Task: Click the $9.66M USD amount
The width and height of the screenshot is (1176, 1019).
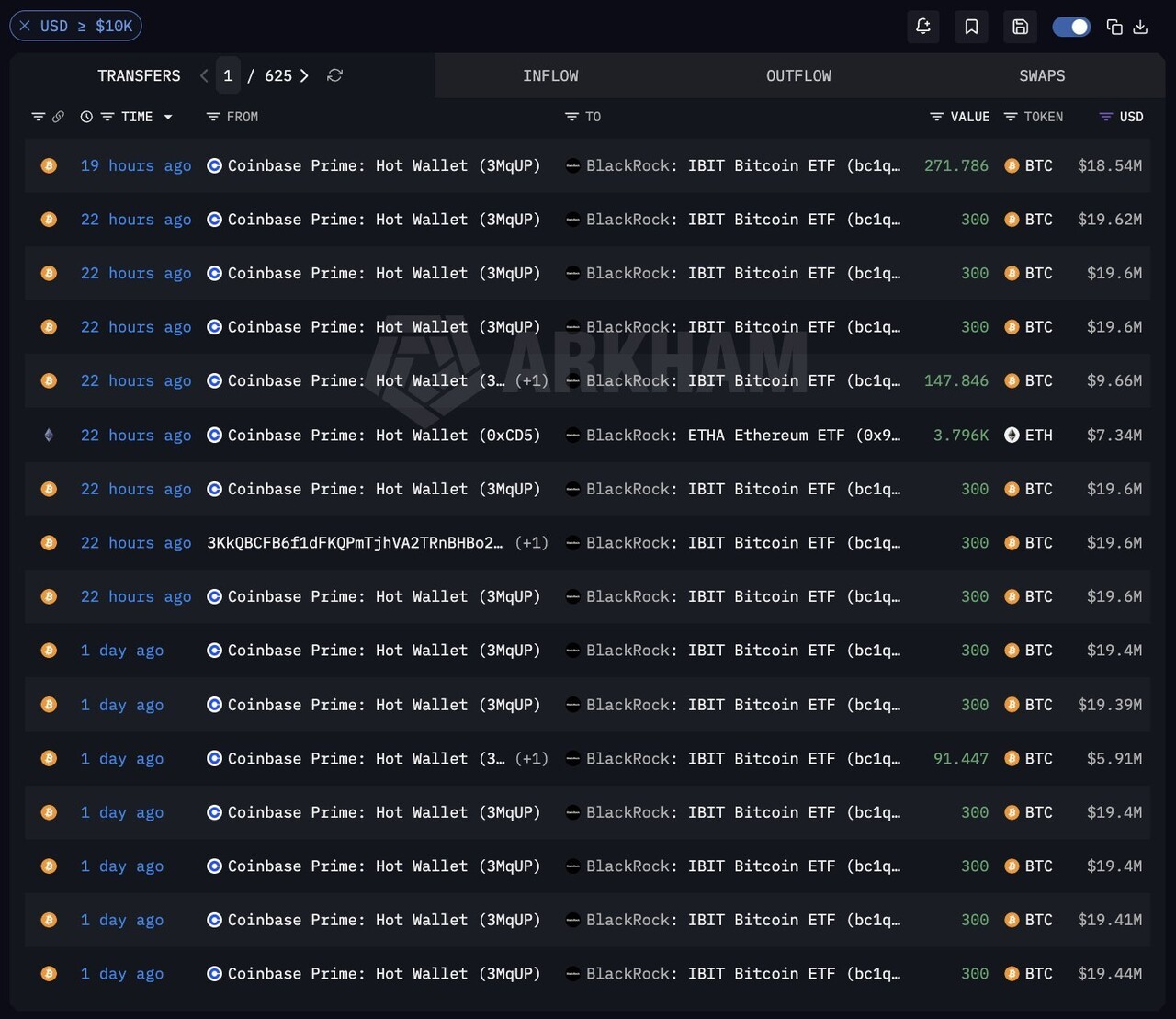Action: tap(1114, 380)
